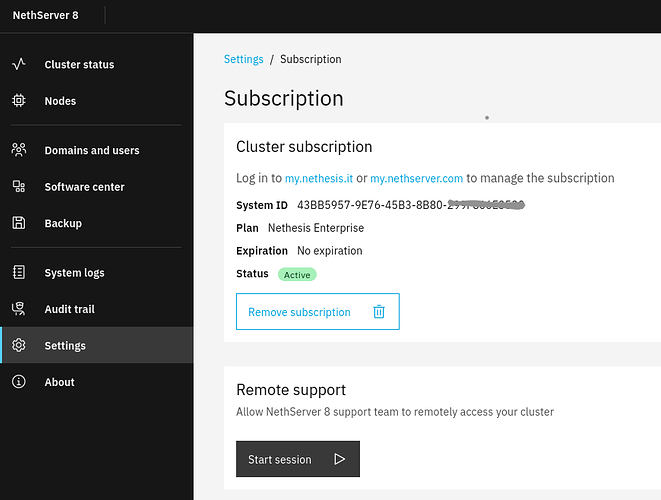Viewport: 661px width, 500px height.
Task: Open Audit trail page
Action: point(97,309)
